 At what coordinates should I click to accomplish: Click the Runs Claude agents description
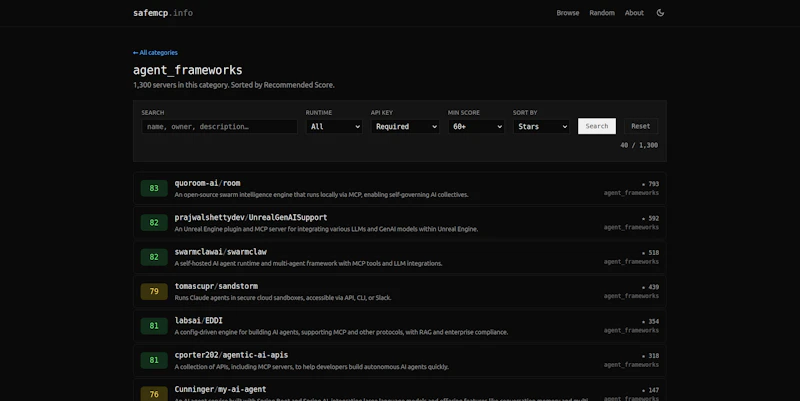283,297
